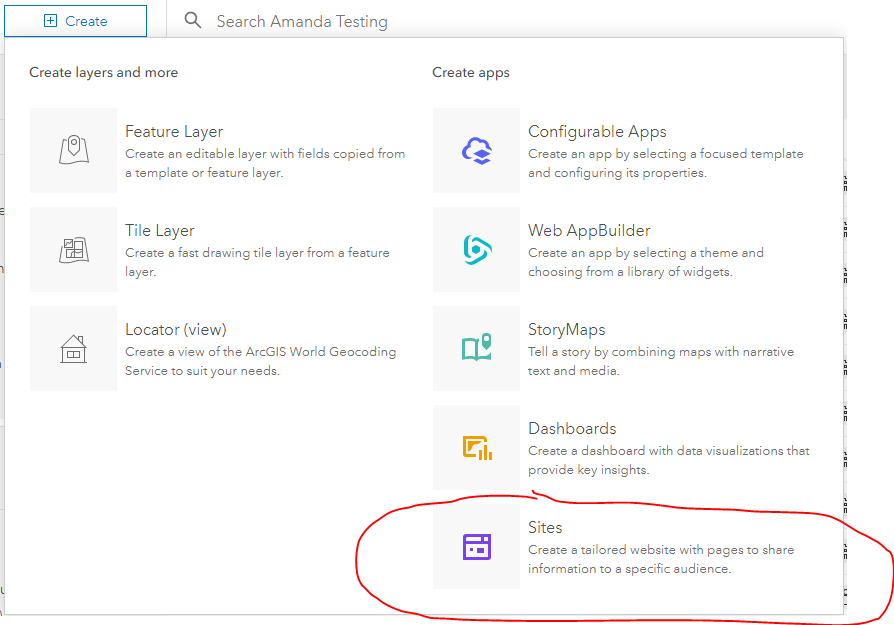Click the plus icon in Create button
This screenshot has width=894, height=625.
(x=50, y=21)
